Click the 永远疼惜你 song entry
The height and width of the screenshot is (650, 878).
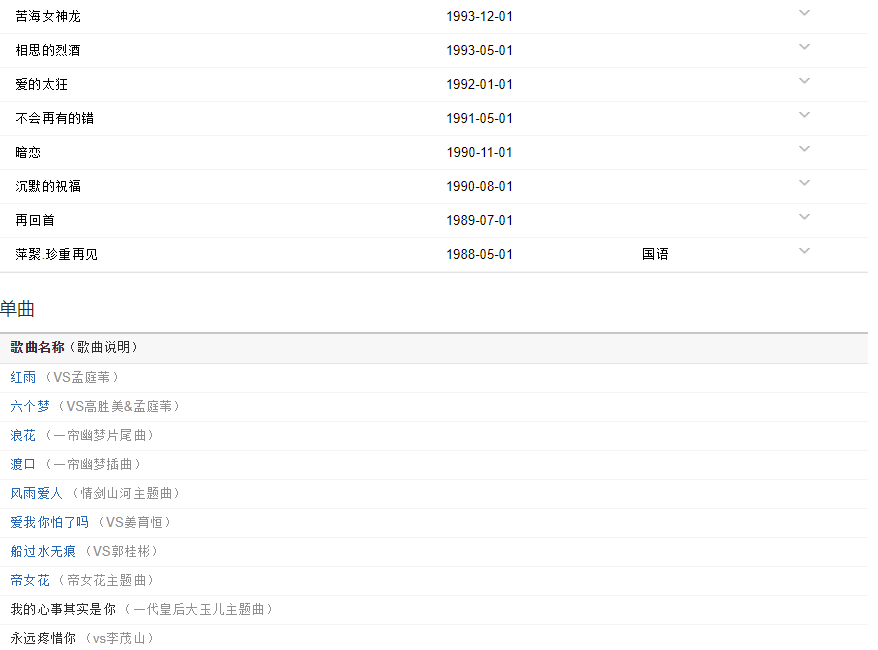[43, 638]
